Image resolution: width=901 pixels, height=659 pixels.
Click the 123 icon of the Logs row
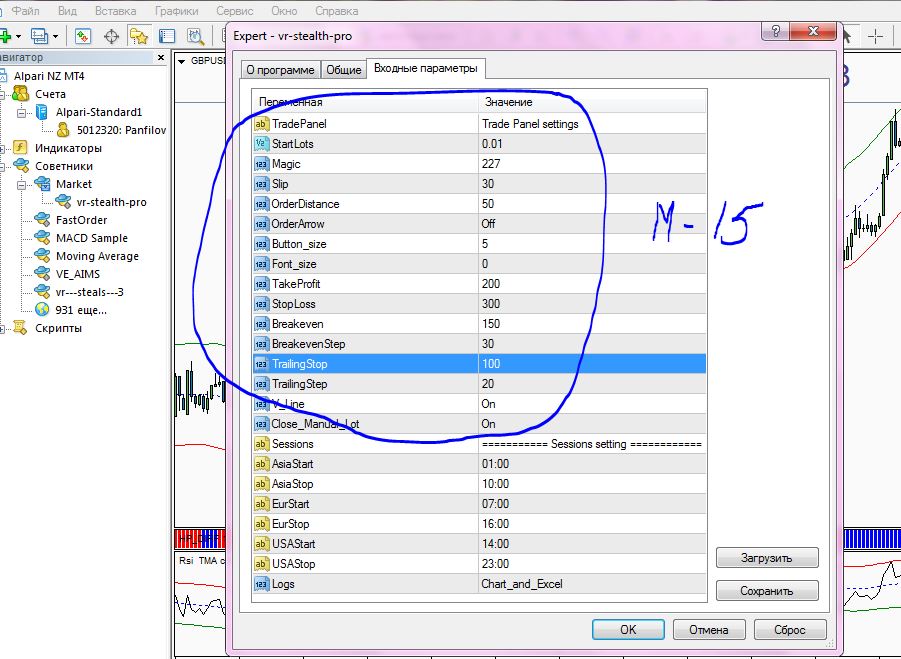261,584
